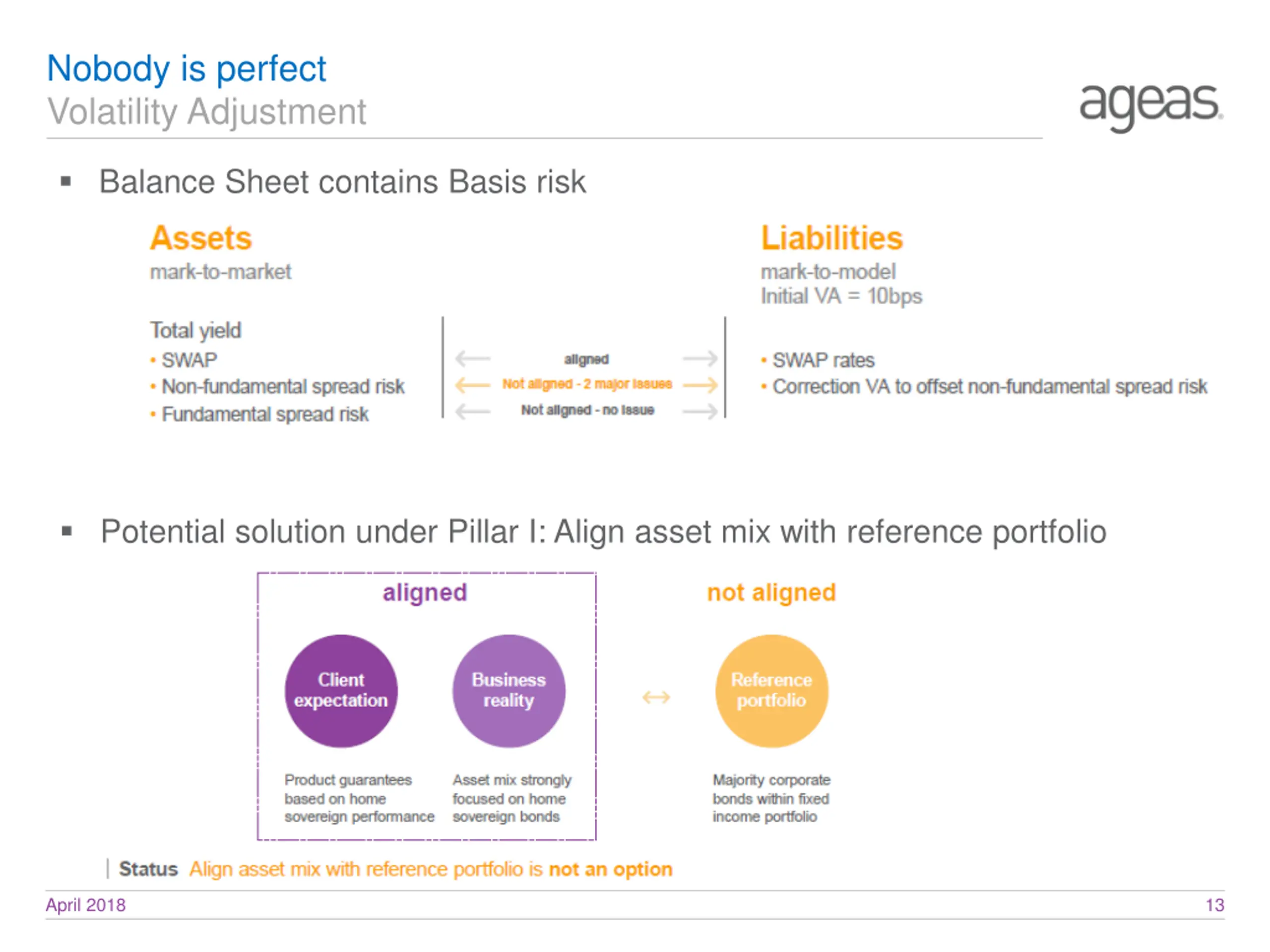This screenshot has height=952, width=1270.
Task: Click the orange double-headed arrow between circles
Action: (x=656, y=697)
